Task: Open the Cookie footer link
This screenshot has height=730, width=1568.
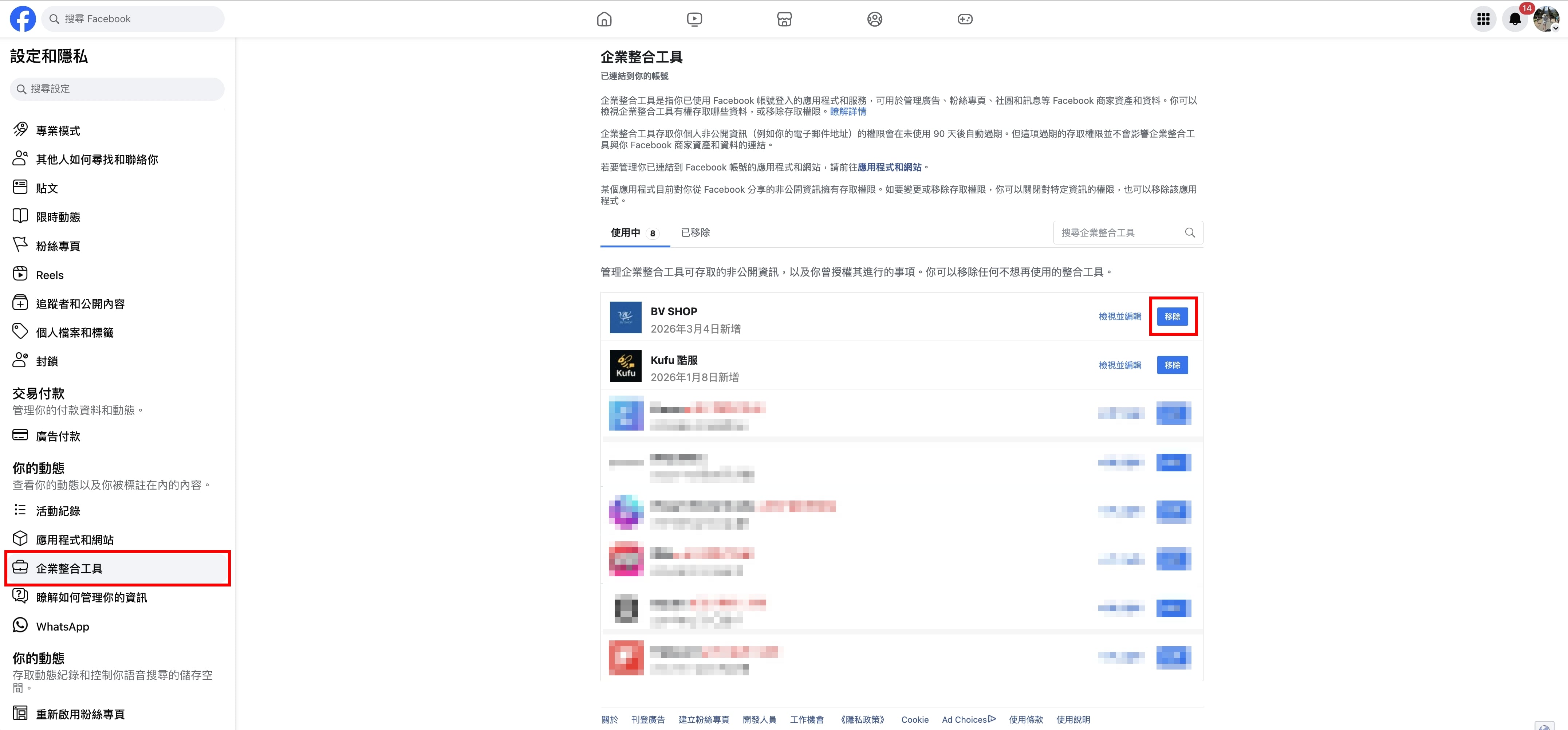Action: click(x=915, y=720)
